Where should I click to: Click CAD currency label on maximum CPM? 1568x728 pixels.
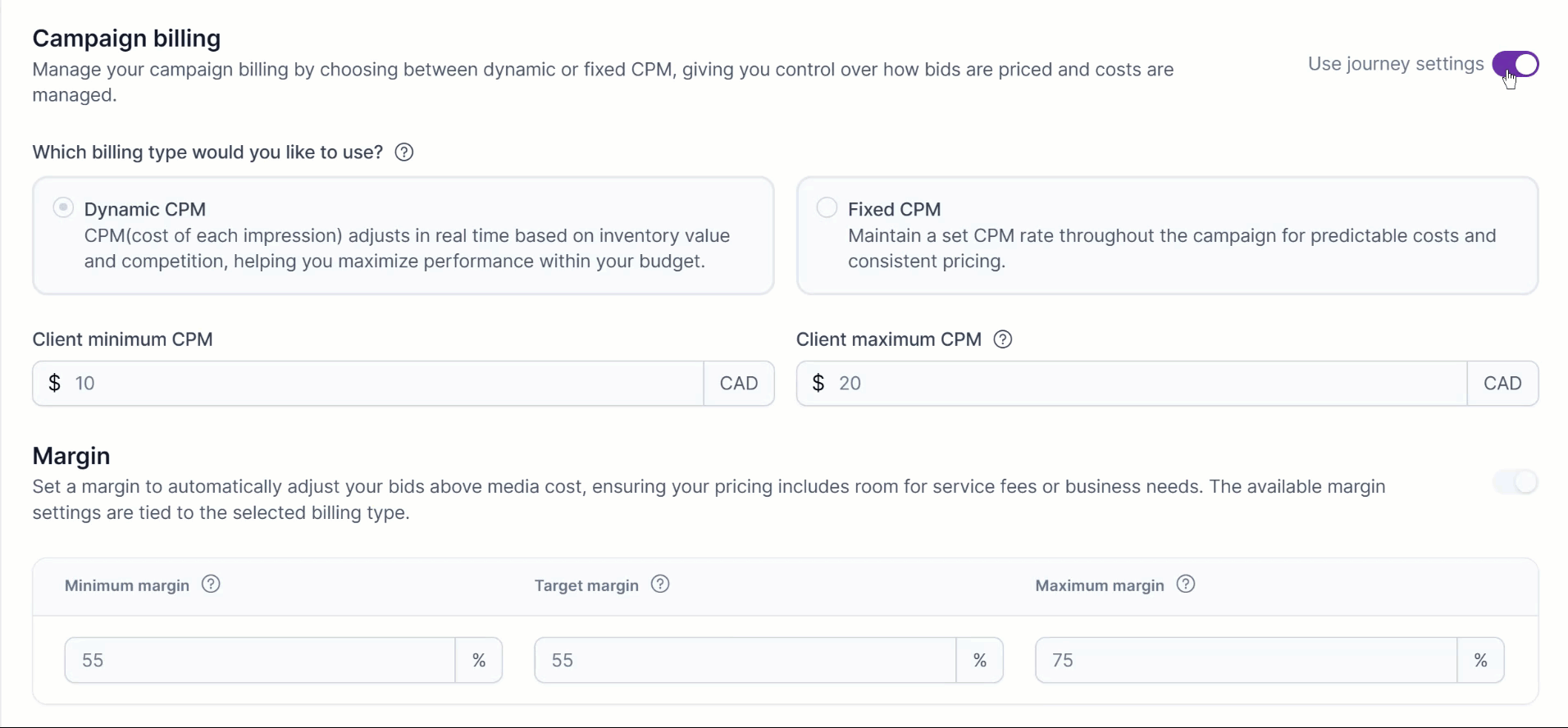click(x=1502, y=384)
